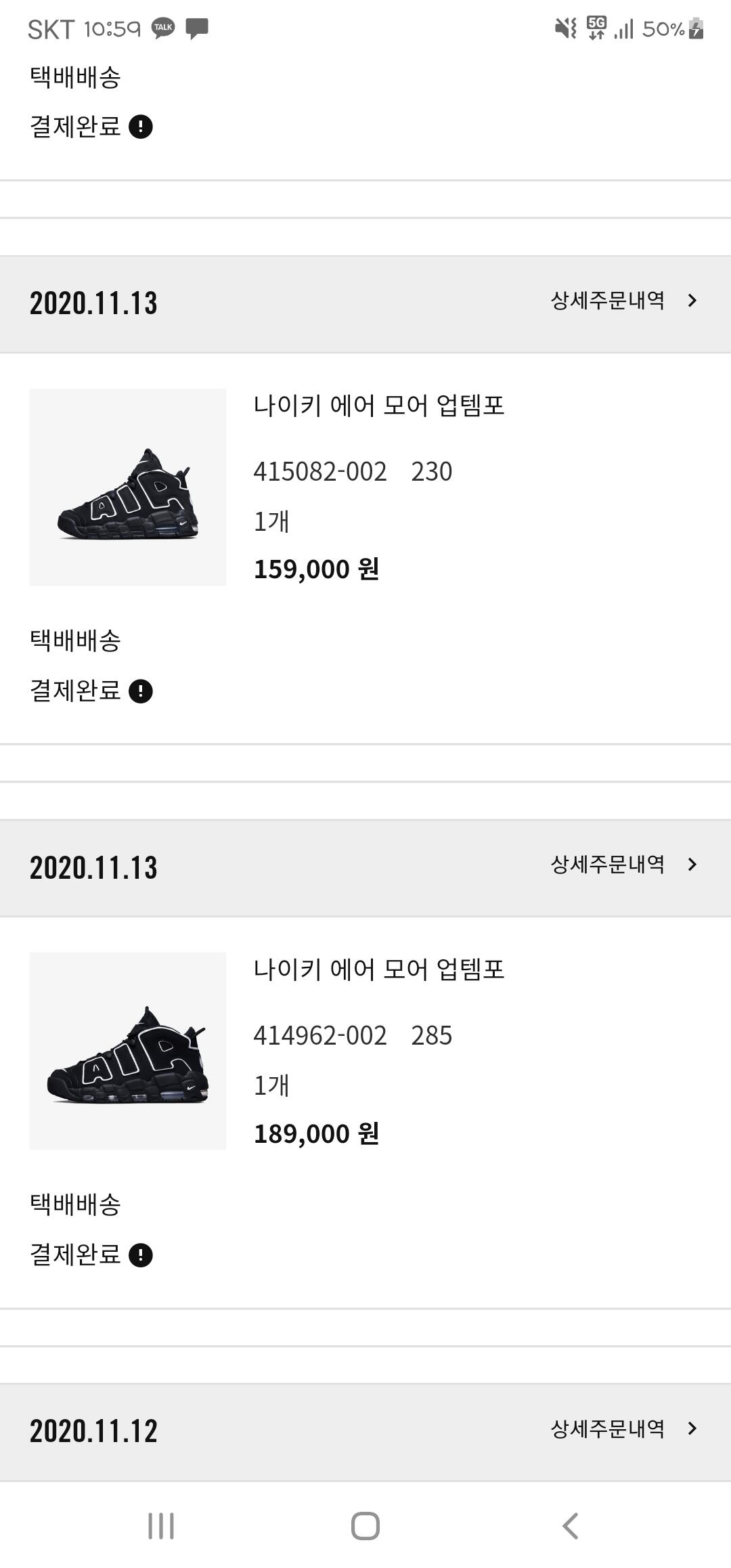Expand order details chevron for size 285 order
This screenshot has width=731, height=1568.
click(692, 865)
